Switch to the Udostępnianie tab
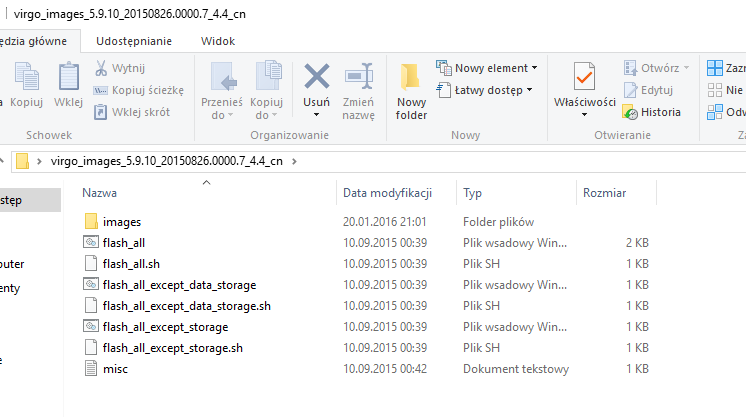 pyautogui.click(x=134, y=41)
